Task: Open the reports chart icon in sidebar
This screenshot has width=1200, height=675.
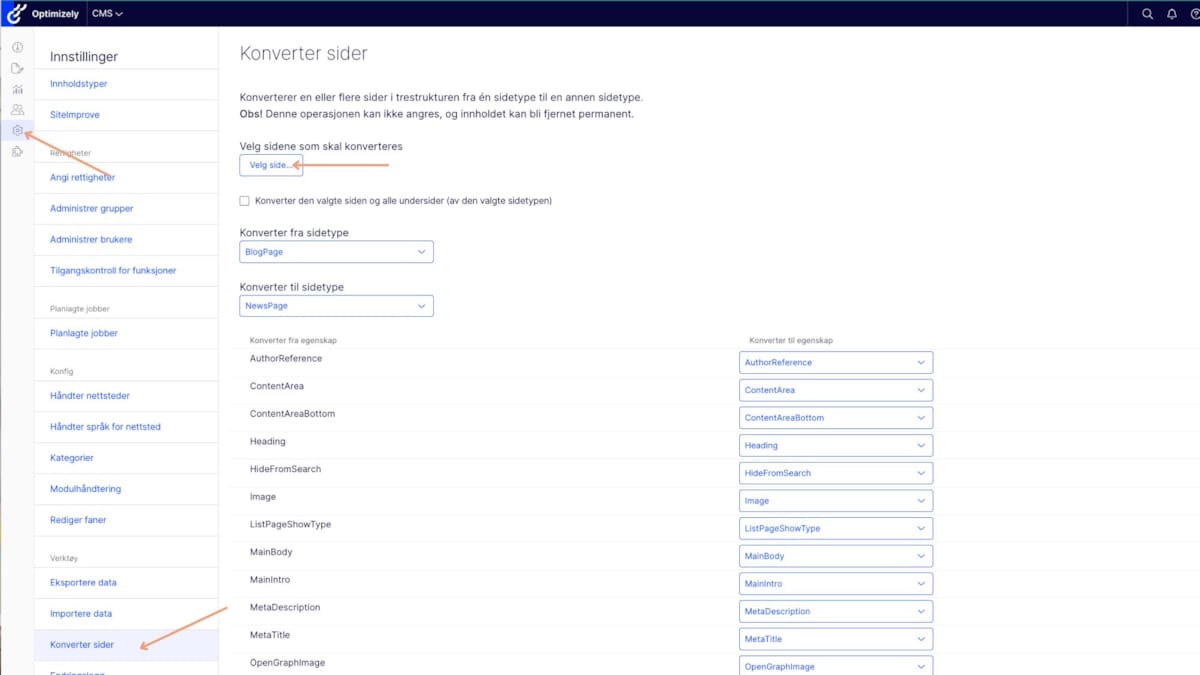Action: click(x=17, y=89)
